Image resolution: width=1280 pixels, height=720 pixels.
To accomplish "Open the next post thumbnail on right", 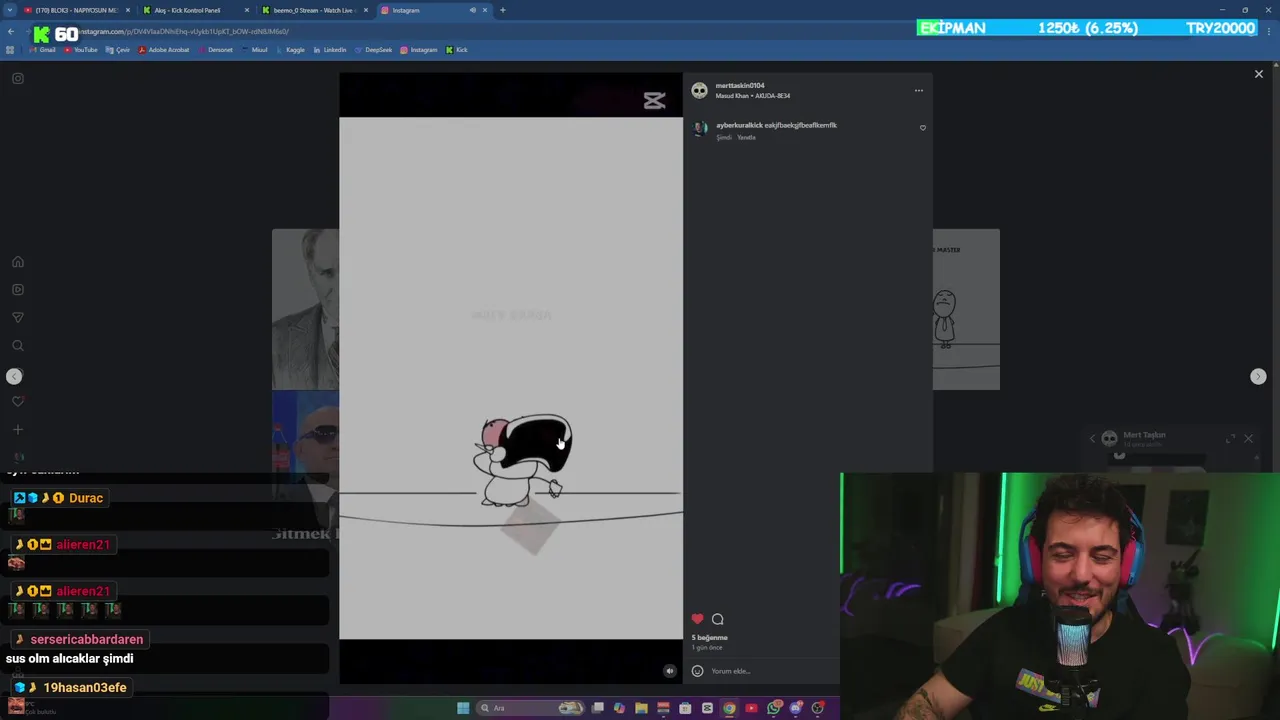I will pyautogui.click(x=966, y=309).
